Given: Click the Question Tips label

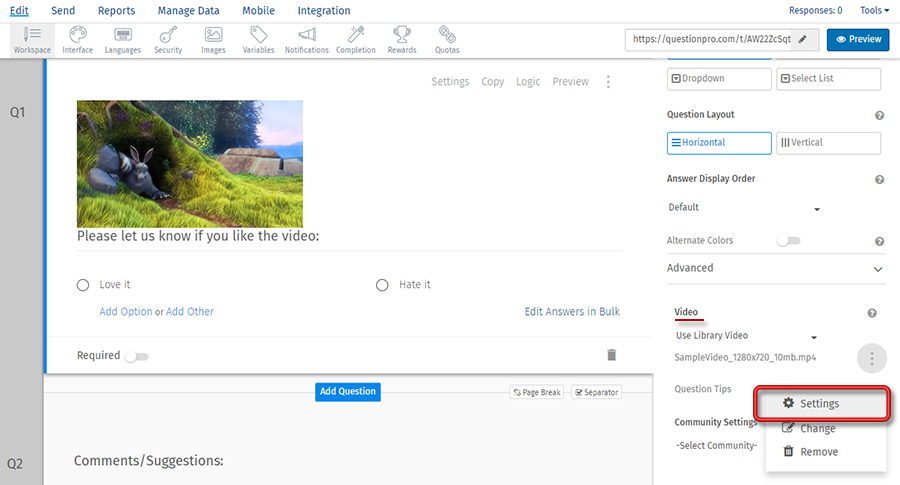Looking at the screenshot, I should (x=703, y=389).
